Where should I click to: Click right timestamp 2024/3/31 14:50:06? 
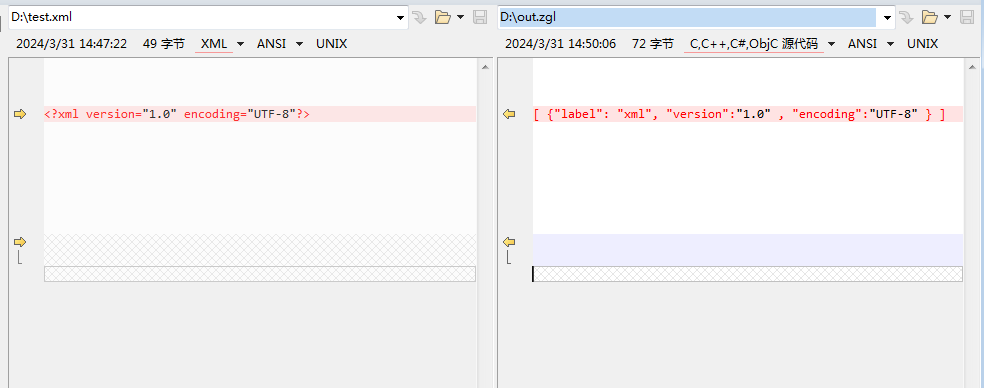pos(560,44)
